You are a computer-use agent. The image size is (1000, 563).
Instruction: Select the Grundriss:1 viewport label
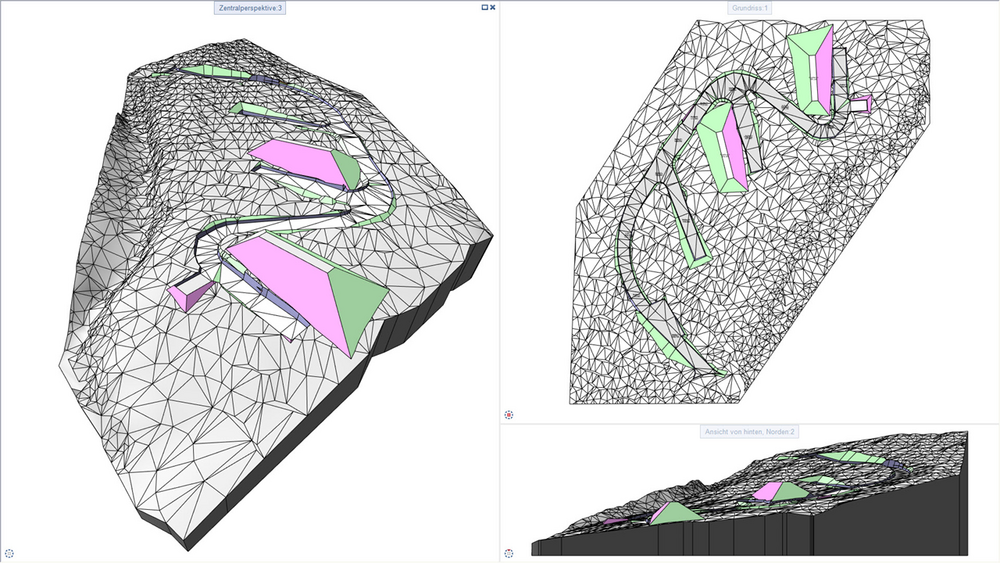[x=749, y=8]
